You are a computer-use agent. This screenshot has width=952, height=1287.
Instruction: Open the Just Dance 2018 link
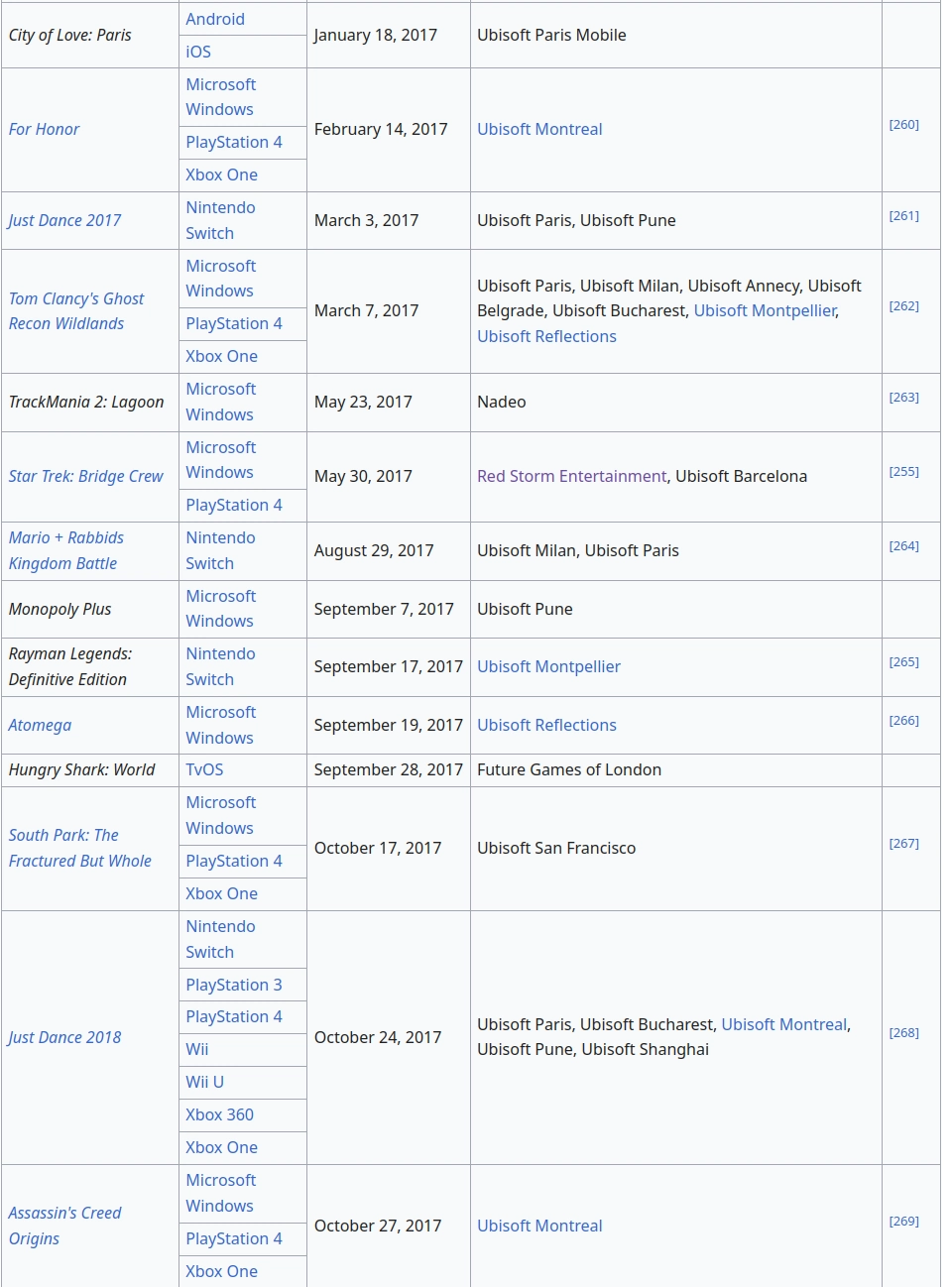click(64, 1037)
